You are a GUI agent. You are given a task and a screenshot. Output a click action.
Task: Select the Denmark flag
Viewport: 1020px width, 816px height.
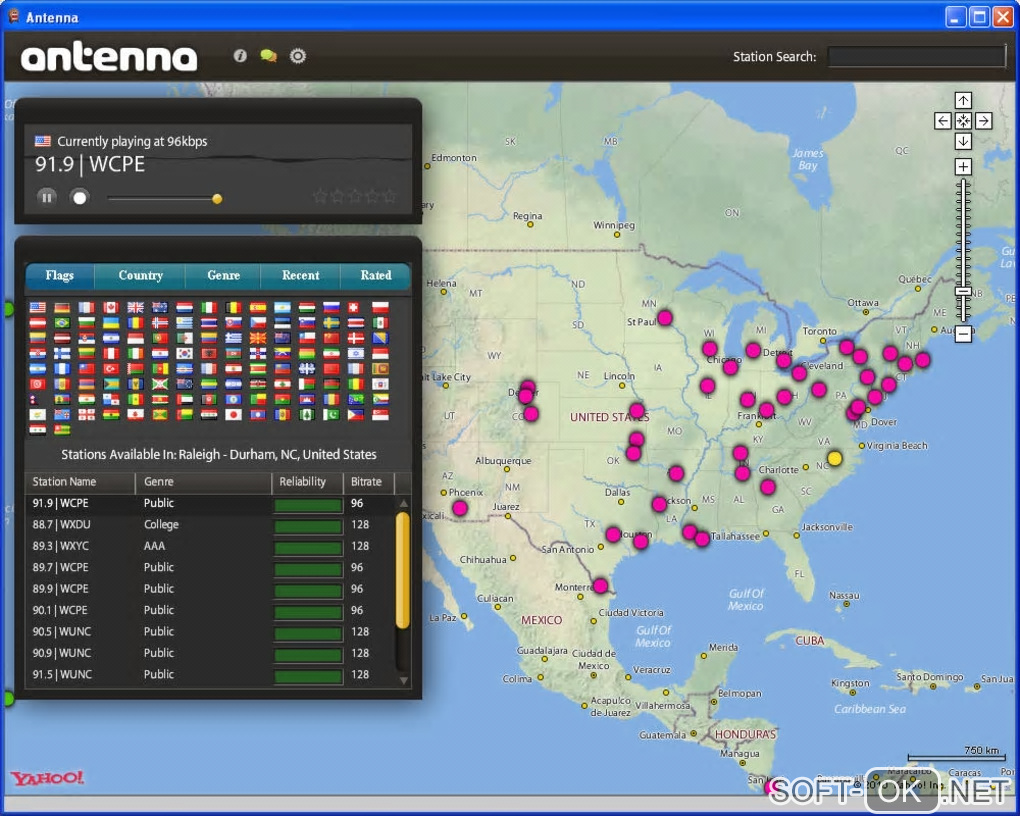[356, 338]
